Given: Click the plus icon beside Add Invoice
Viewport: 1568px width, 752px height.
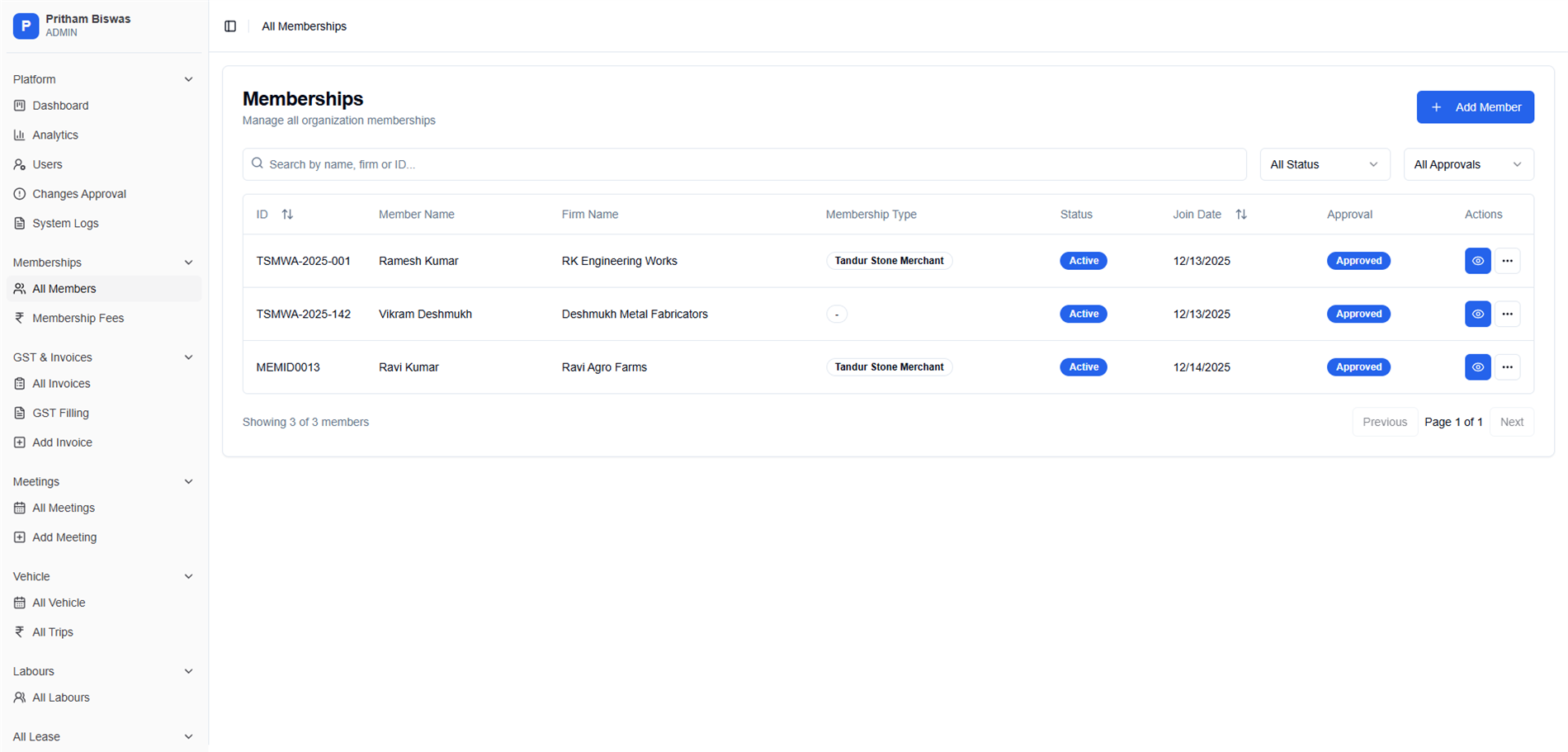Looking at the screenshot, I should click(20, 442).
